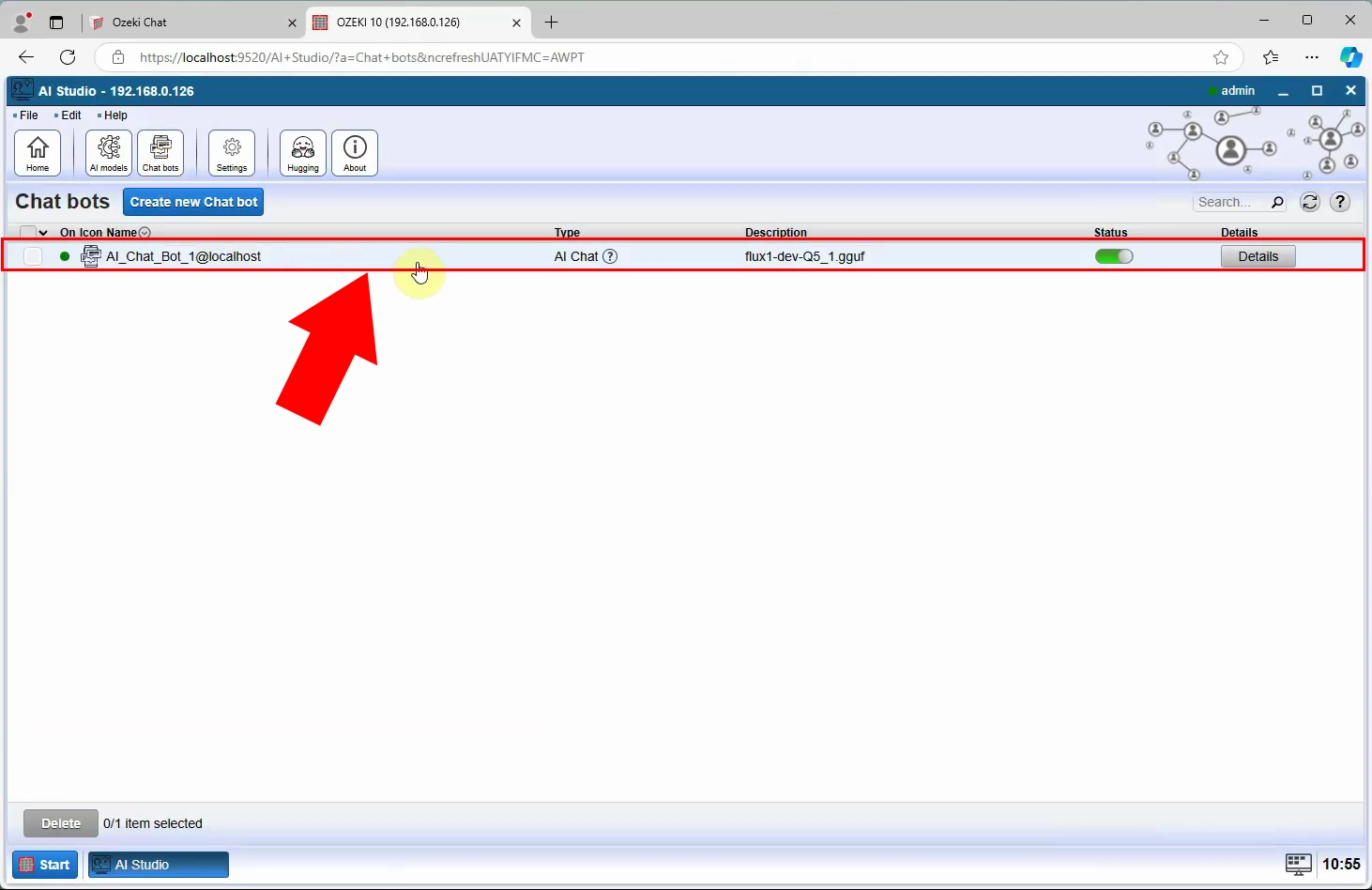Click the Type column header
This screenshot has height=890, width=1372.
tap(567, 233)
